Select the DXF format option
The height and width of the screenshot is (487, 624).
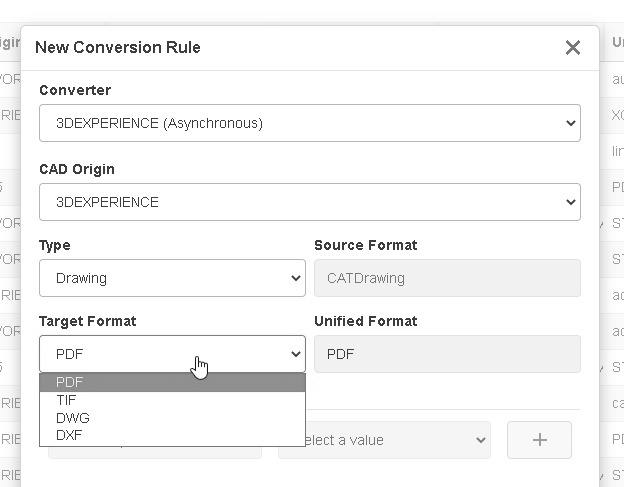[x=69, y=435]
